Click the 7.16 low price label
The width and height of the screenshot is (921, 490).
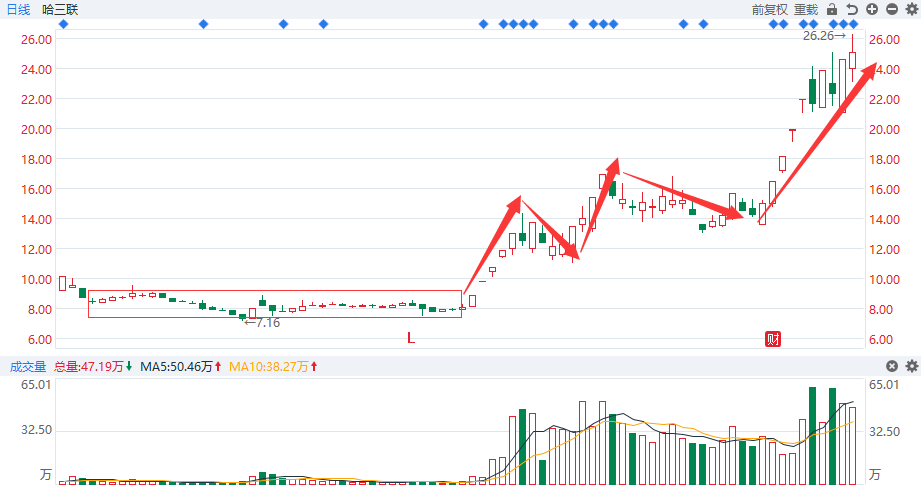coord(263,322)
